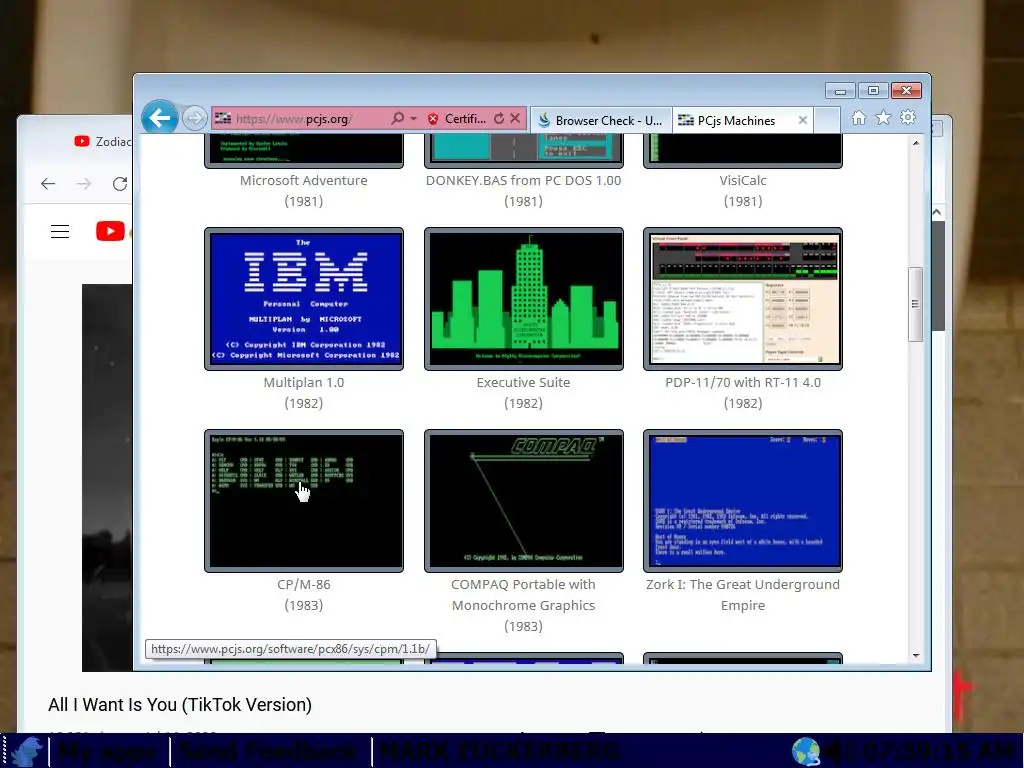Open the Zork I blue screen thumbnail

pyautogui.click(x=743, y=500)
